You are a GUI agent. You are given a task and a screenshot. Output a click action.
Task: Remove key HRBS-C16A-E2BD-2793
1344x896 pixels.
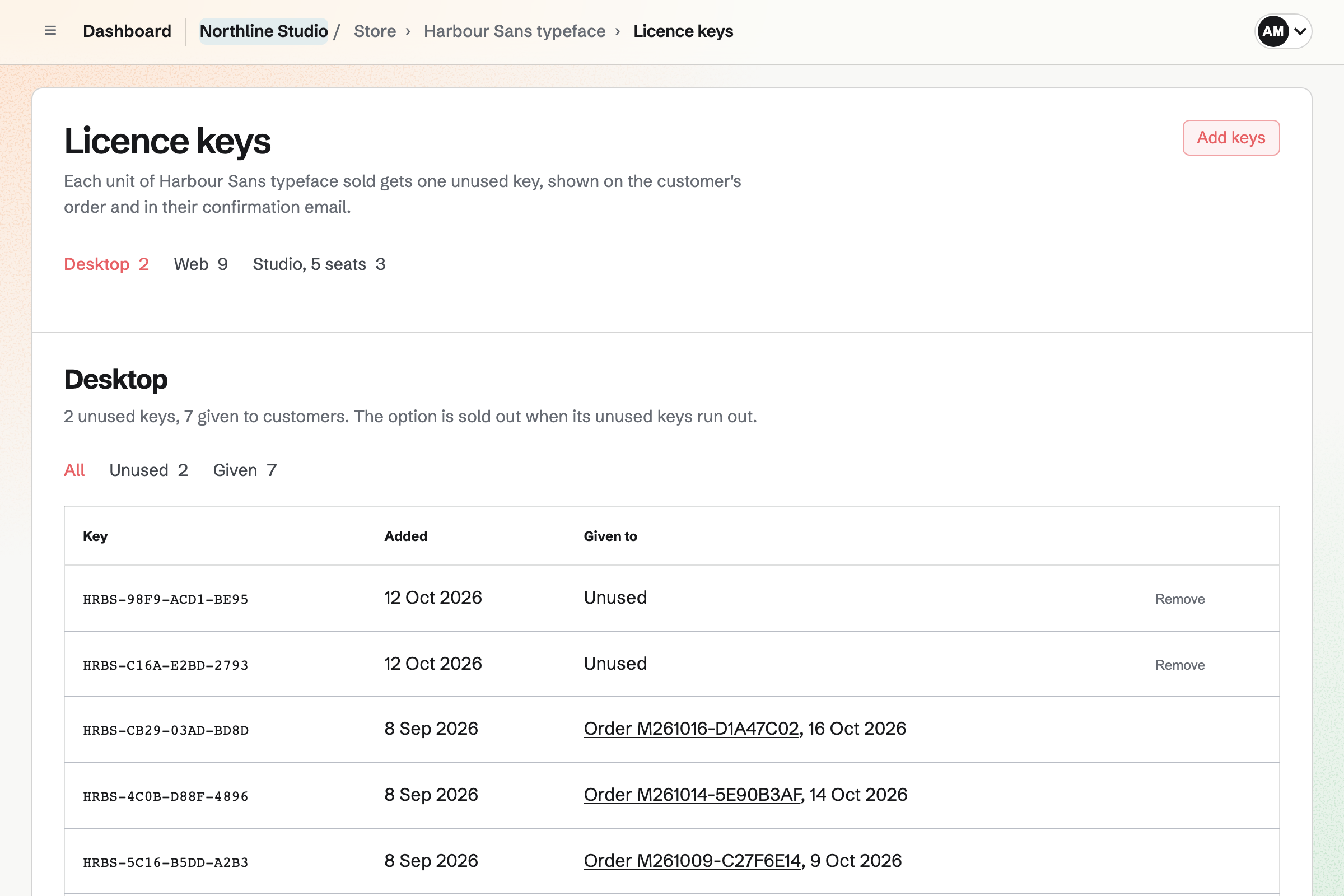1179,665
